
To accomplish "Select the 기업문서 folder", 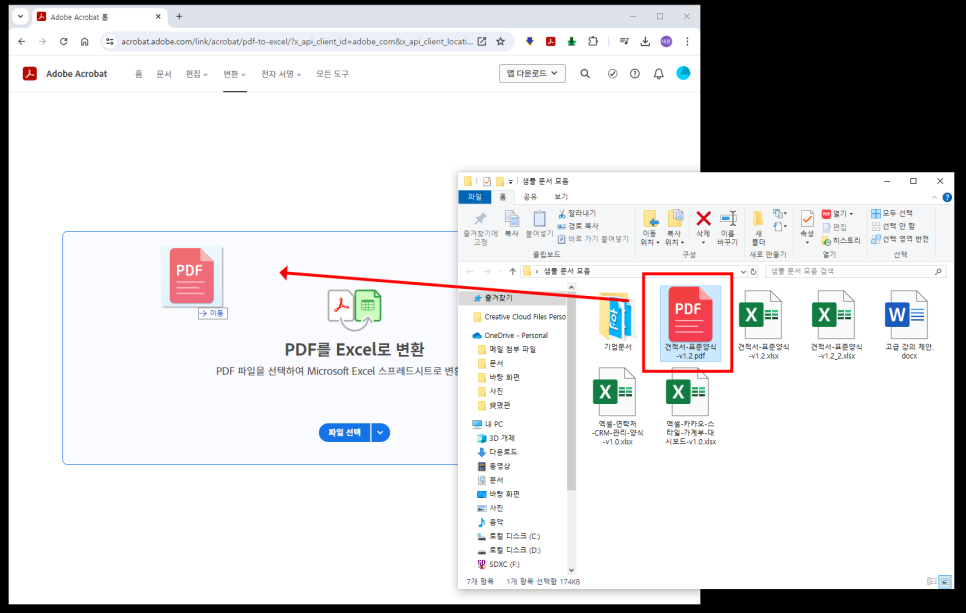I will tap(617, 322).
